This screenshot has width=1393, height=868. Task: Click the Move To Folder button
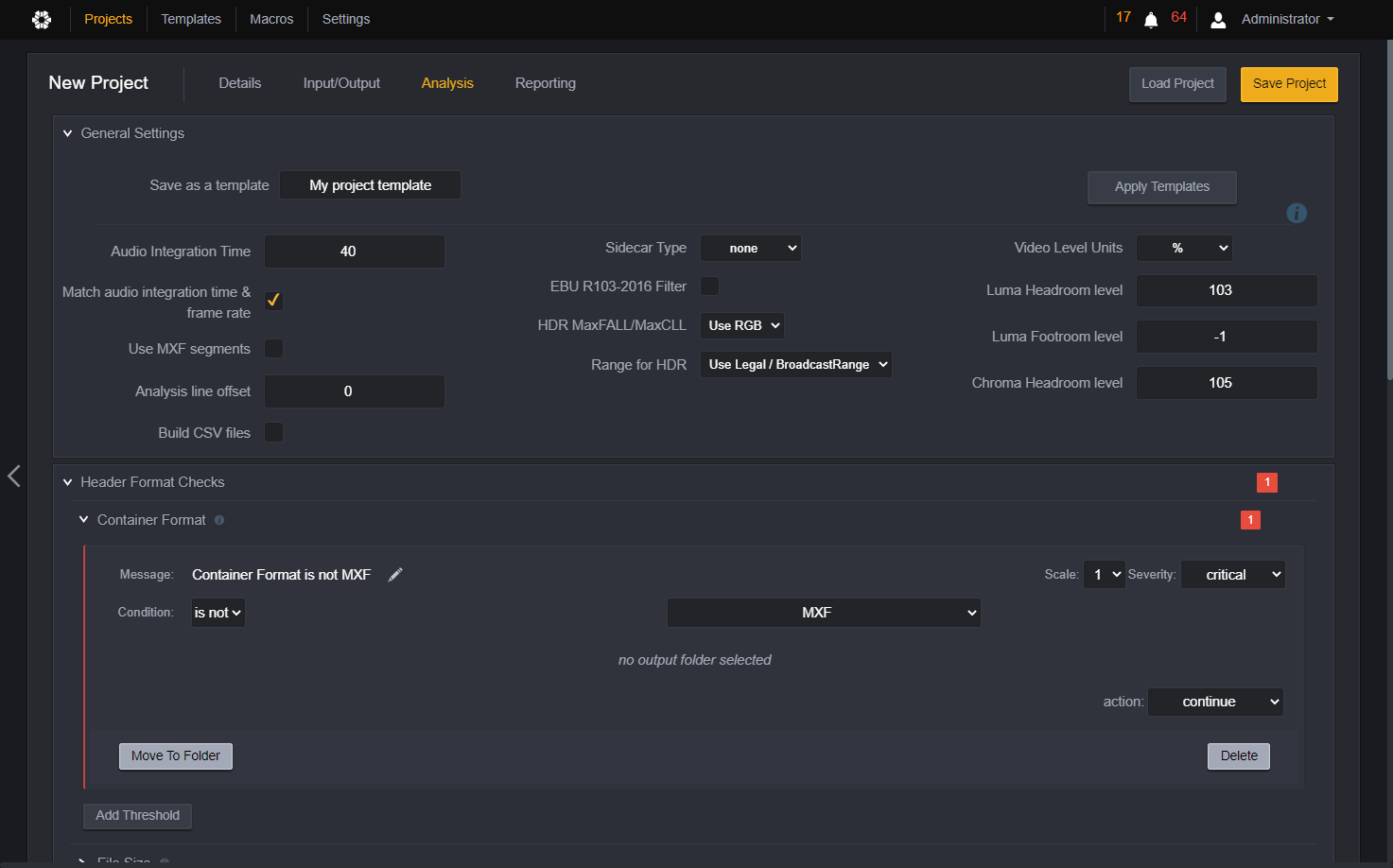click(x=176, y=756)
